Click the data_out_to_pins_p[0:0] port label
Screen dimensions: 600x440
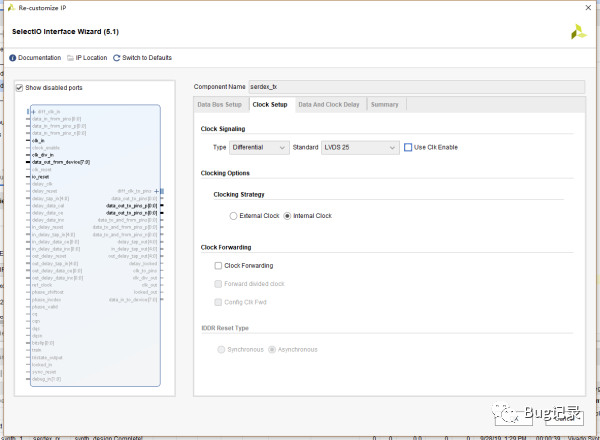click(x=132, y=206)
